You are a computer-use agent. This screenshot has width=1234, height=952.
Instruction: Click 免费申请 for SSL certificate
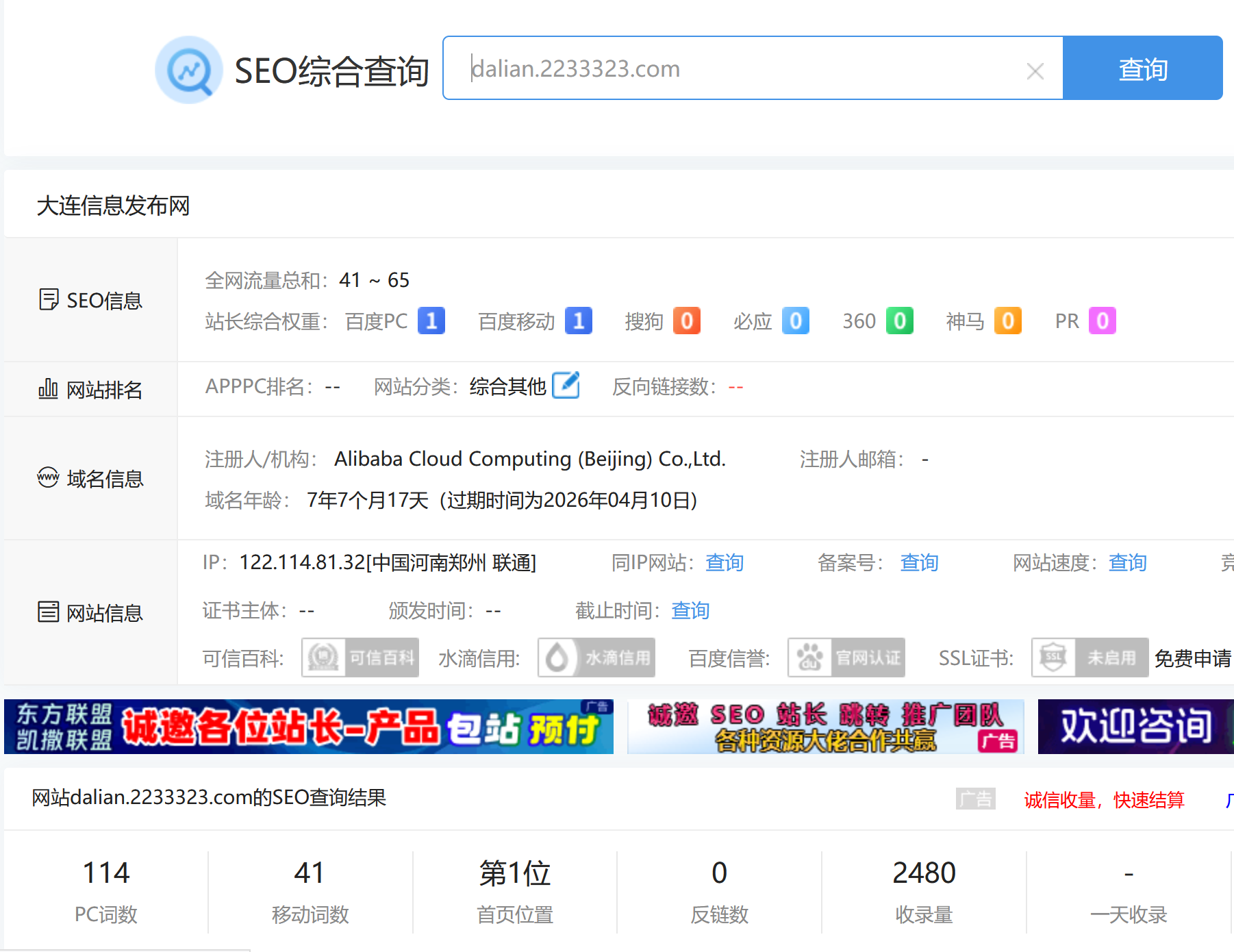pos(1192,658)
